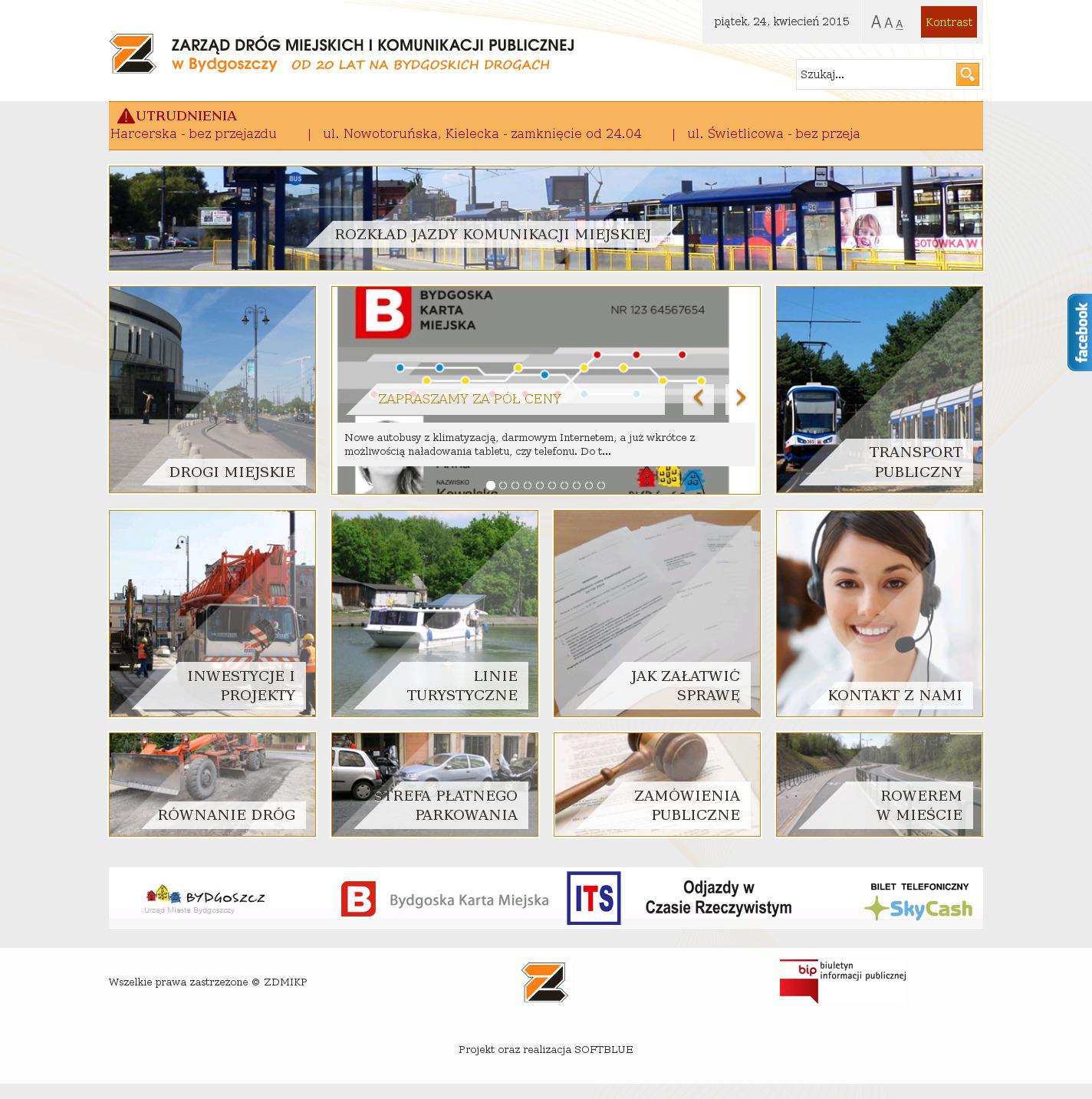The width and height of the screenshot is (1092, 1099).
Task: Click into the Szukaj search field
Action: click(x=874, y=74)
